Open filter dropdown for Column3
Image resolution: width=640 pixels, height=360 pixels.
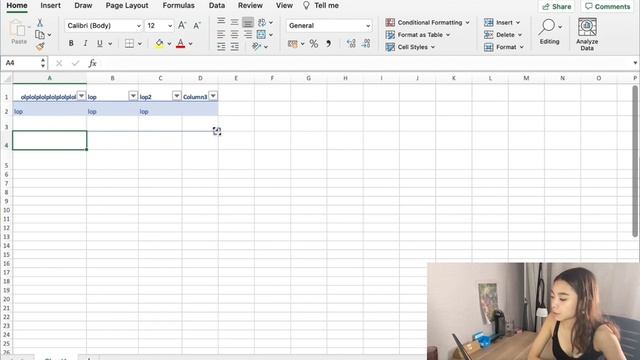tap(213, 96)
